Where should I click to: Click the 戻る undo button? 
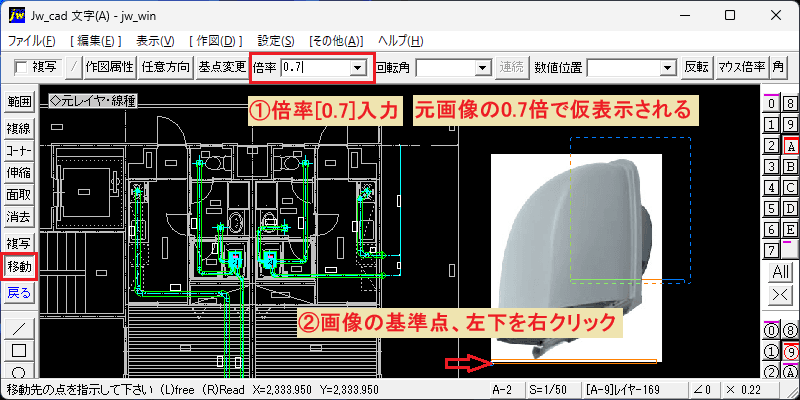pos(19,293)
